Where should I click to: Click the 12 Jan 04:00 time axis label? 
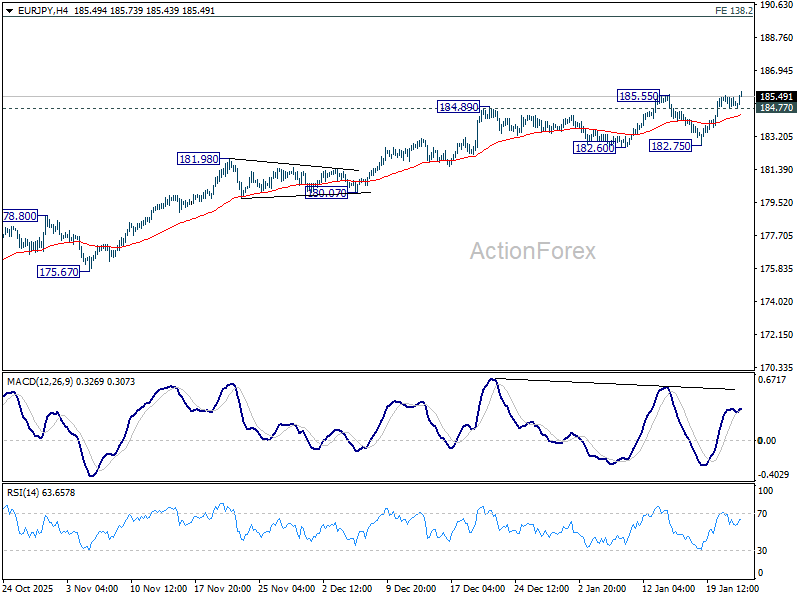[668, 589]
